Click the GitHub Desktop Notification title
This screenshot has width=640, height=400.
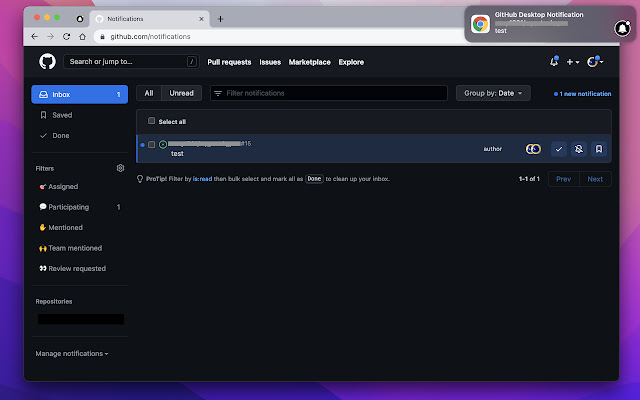pos(539,15)
